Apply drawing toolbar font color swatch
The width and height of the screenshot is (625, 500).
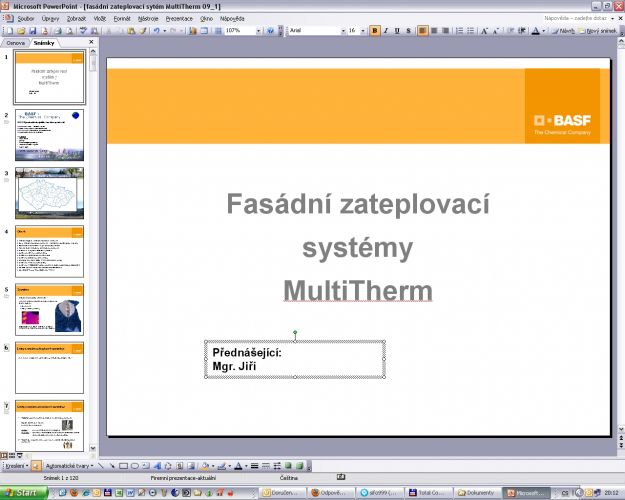pos(238,466)
